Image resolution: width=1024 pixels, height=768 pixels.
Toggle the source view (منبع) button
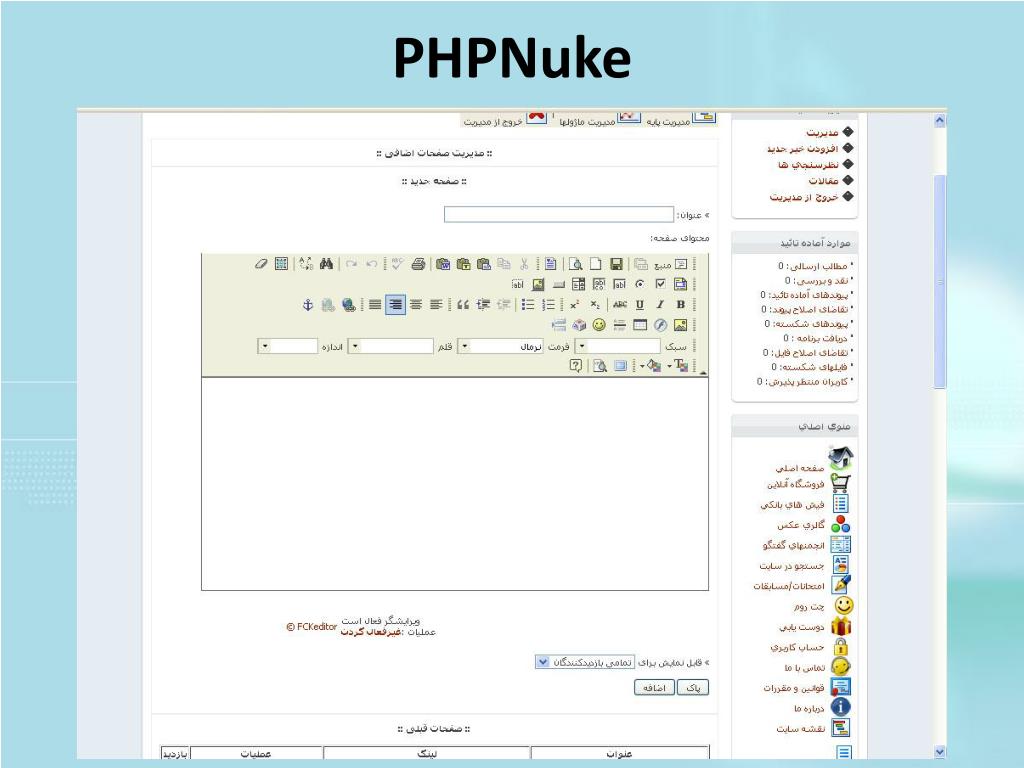point(671,264)
